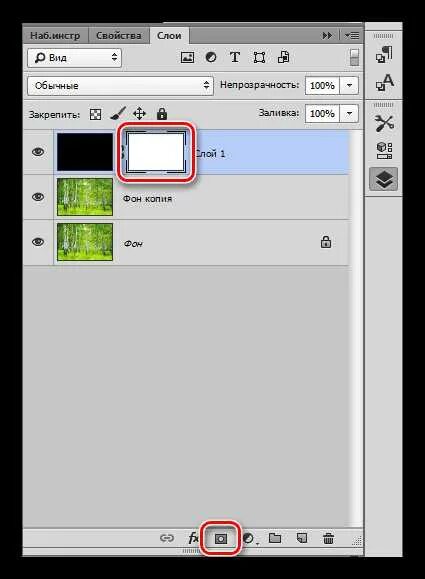Click the Add layer mask icon
Viewport: 425px width, 579px height.
221,539
